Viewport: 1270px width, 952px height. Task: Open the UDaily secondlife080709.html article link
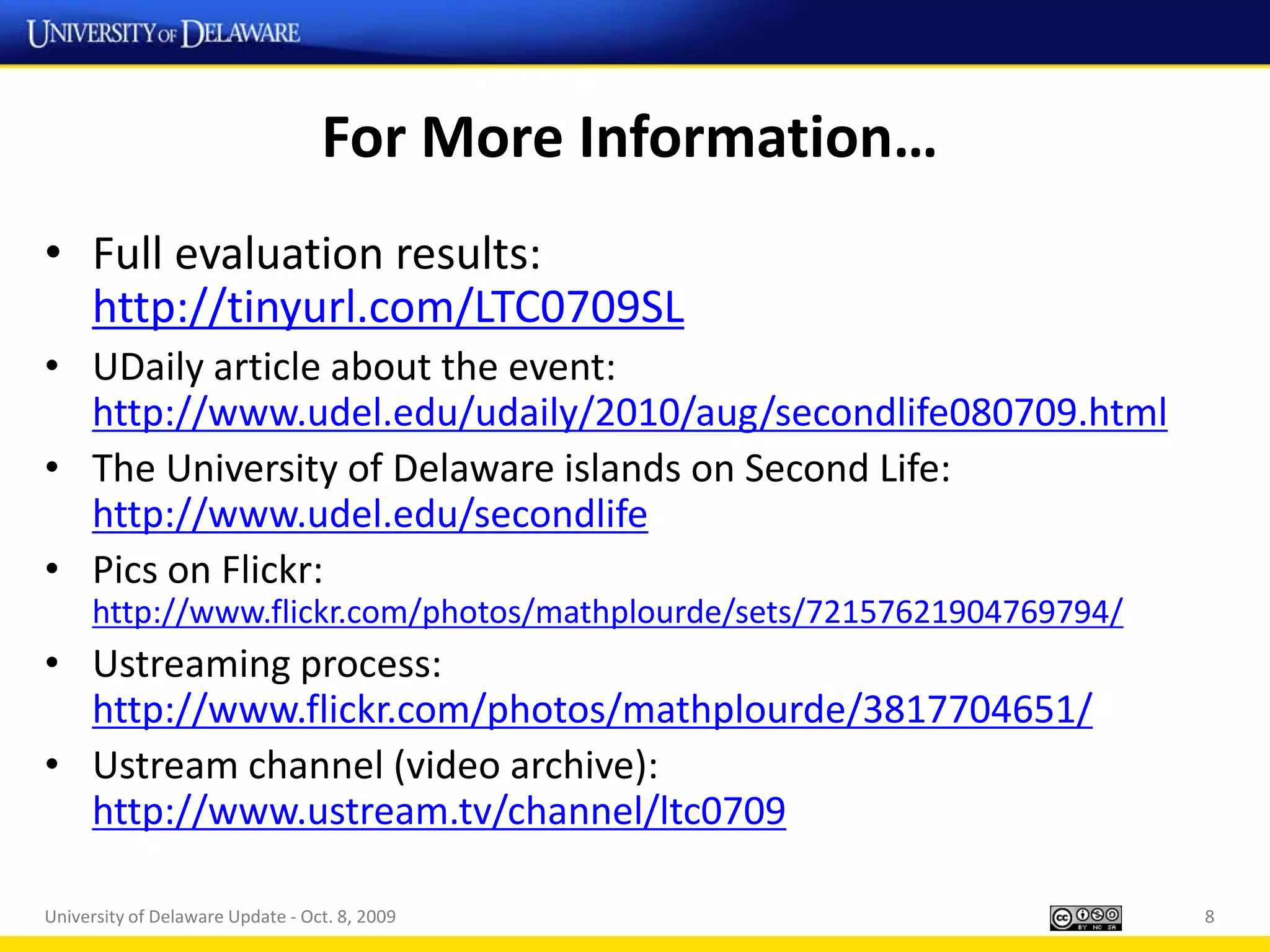pos(630,413)
